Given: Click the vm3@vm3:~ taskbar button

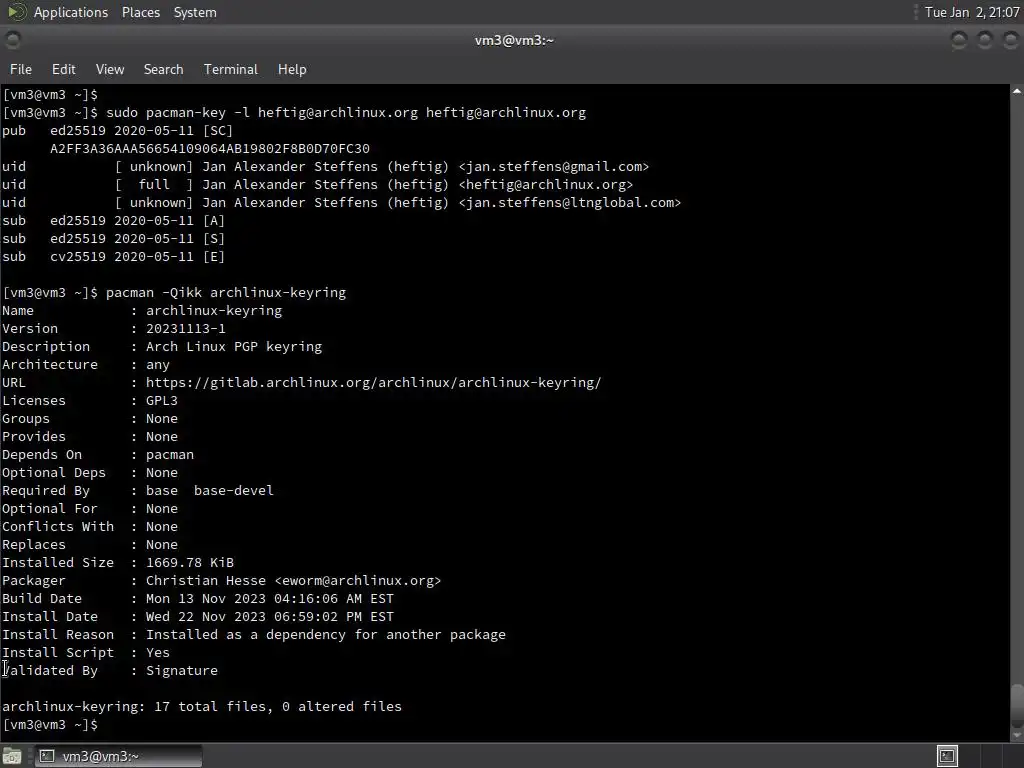Looking at the screenshot, I should click(118, 756).
